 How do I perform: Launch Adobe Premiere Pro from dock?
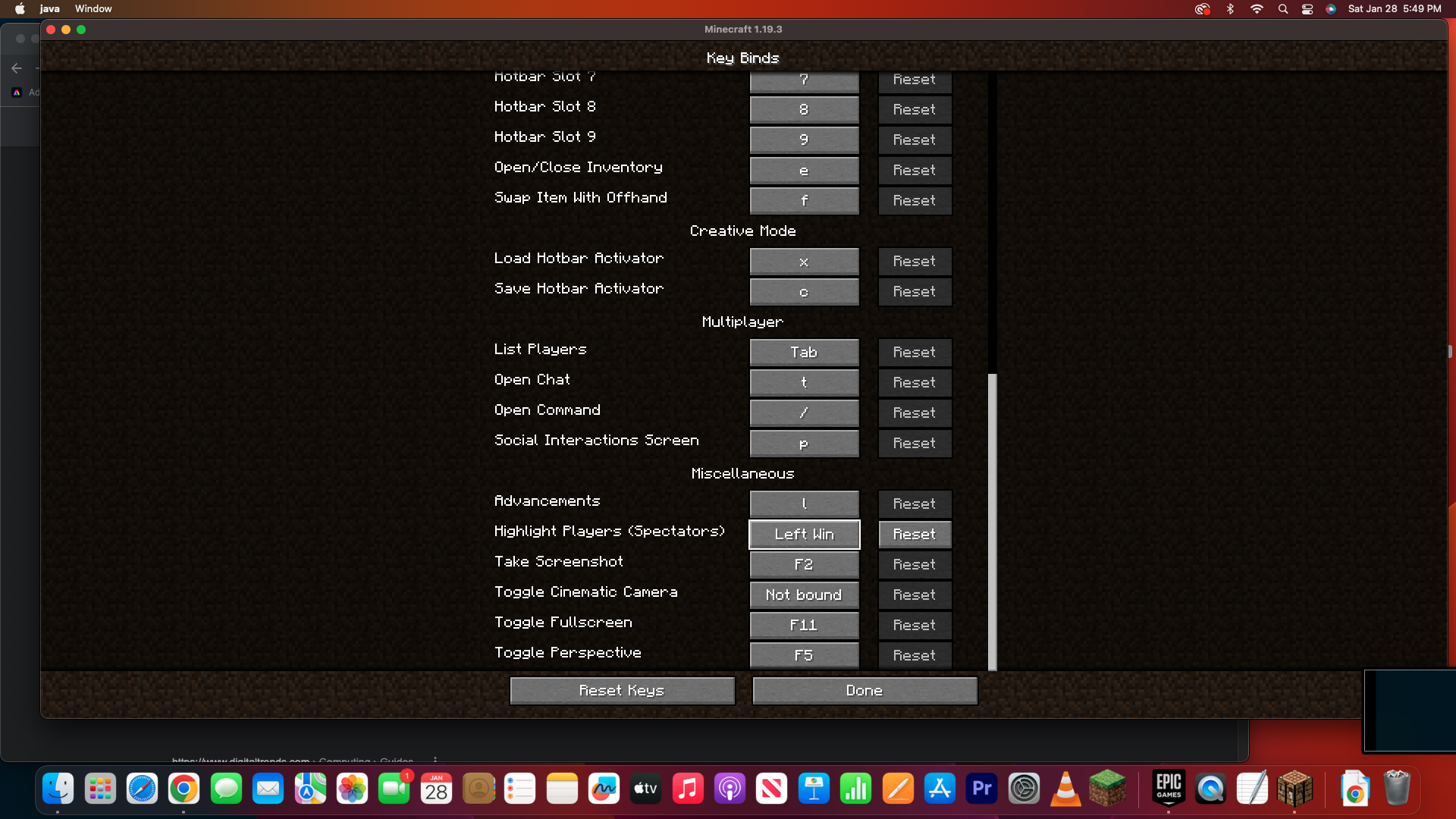click(981, 789)
